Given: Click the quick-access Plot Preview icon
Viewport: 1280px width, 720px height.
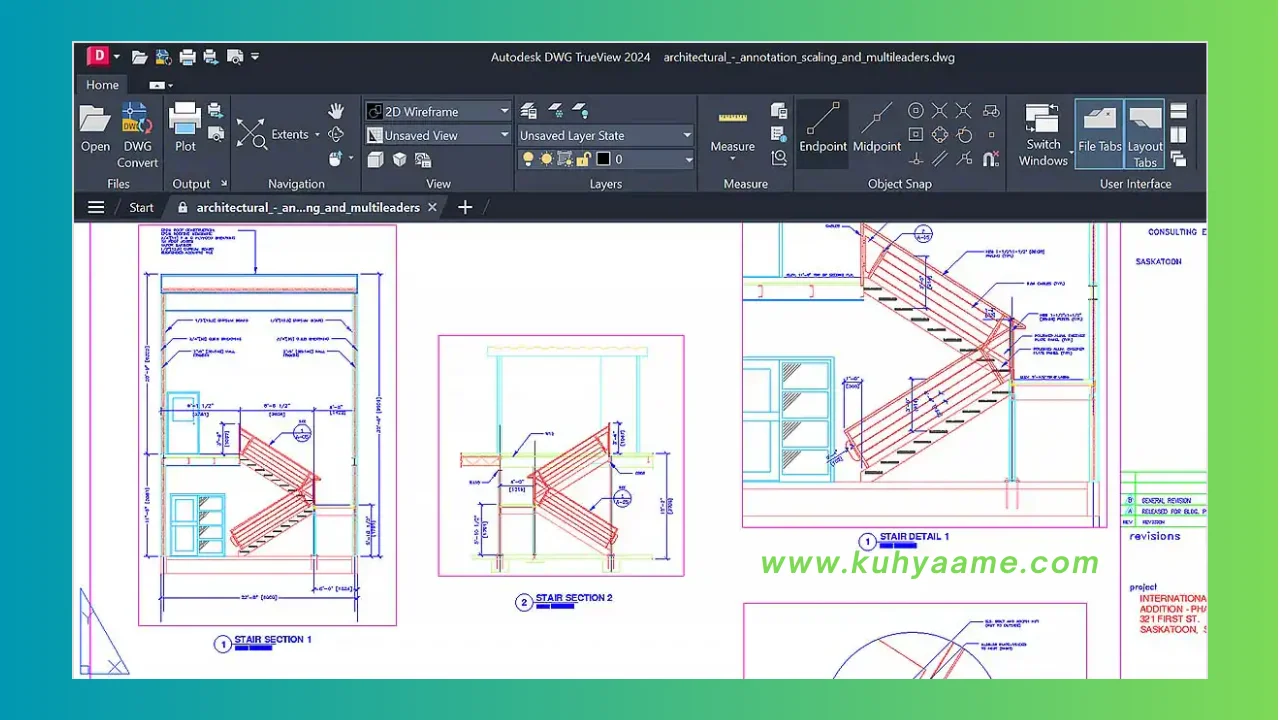Looking at the screenshot, I should [235, 57].
